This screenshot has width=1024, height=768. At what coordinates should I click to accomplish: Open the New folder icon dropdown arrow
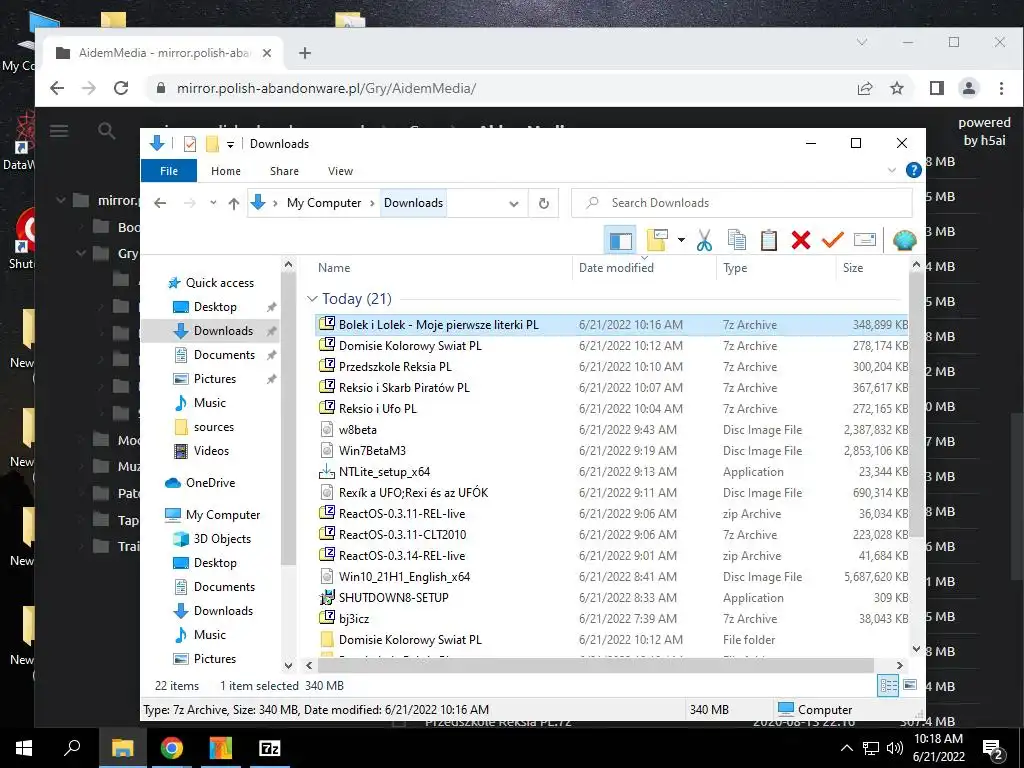click(681, 240)
